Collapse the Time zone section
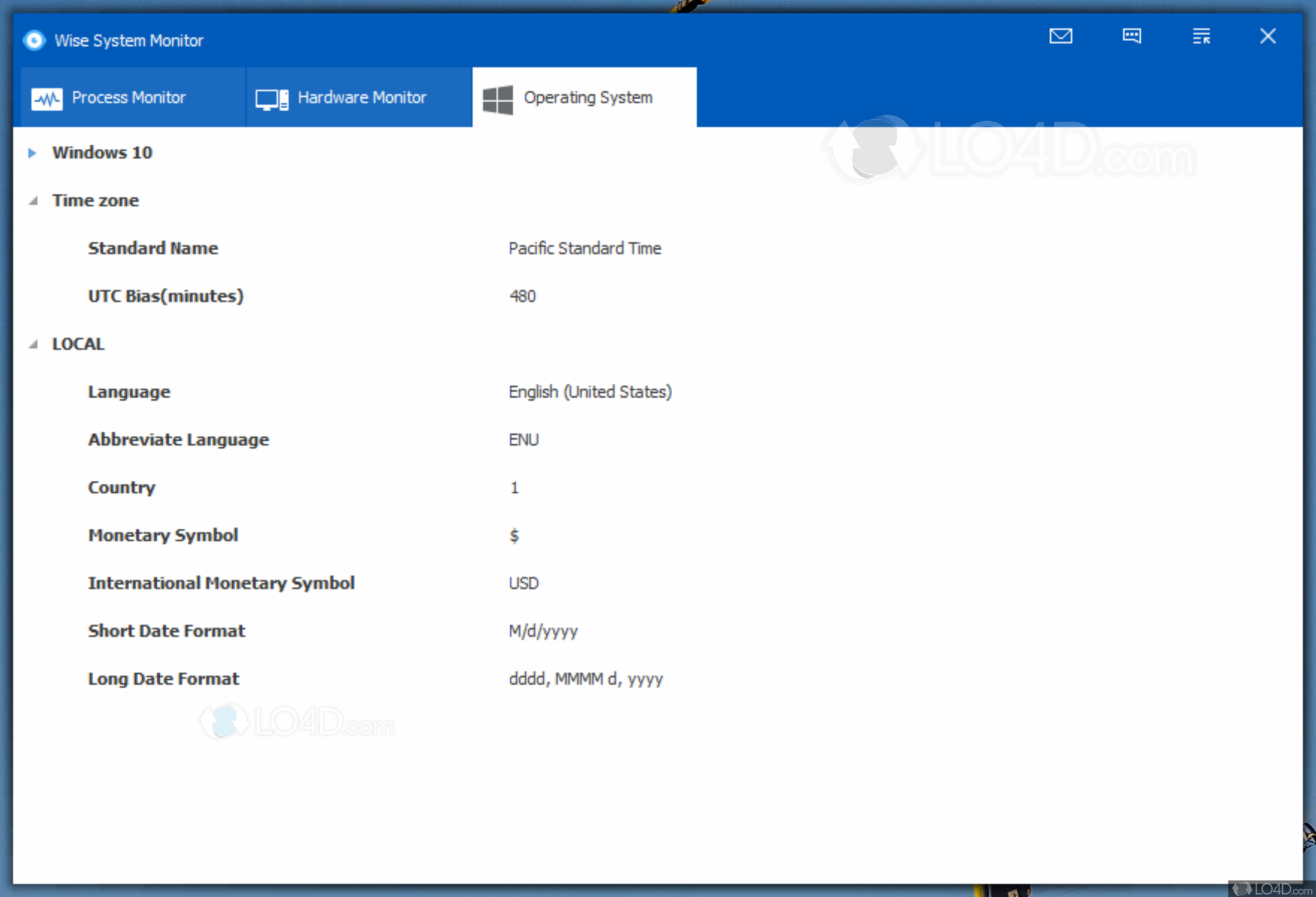Image resolution: width=1316 pixels, height=897 pixels. [x=33, y=201]
